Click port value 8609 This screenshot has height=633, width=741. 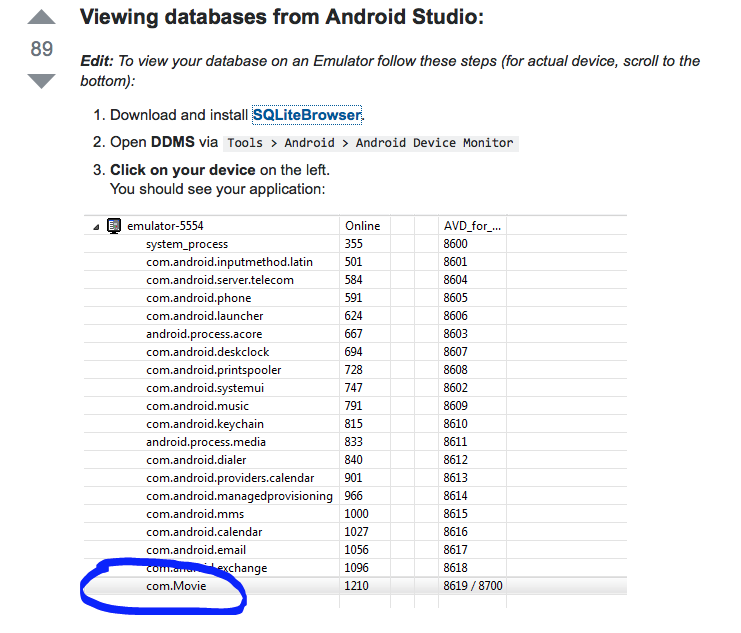455,406
